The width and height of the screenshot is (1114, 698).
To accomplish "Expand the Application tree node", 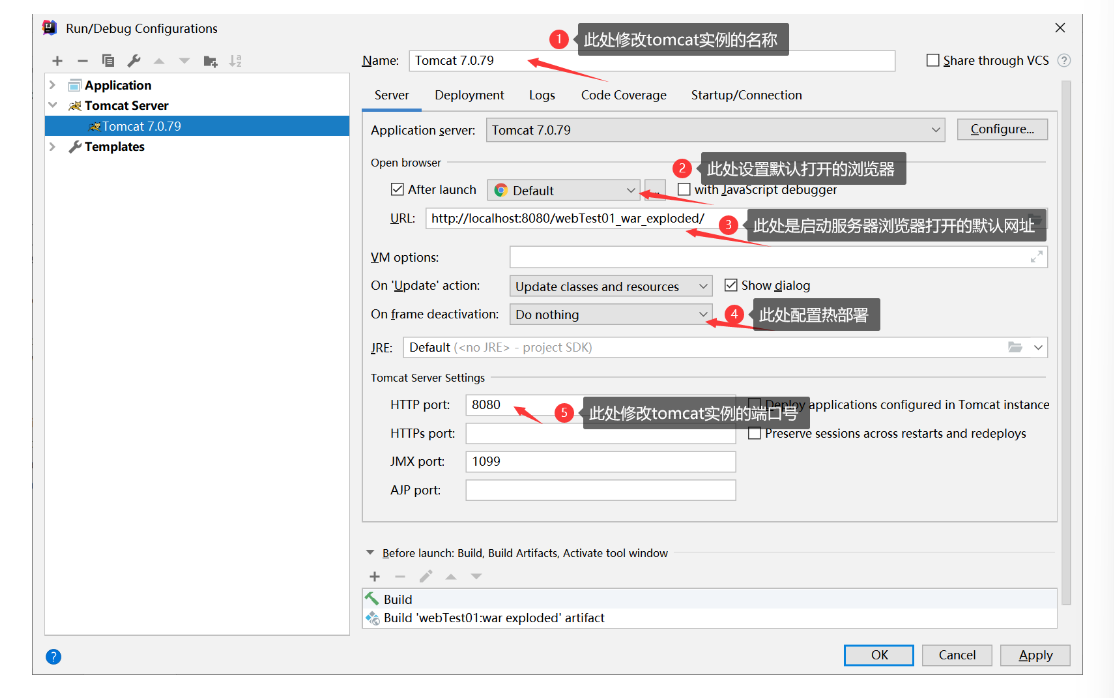I will coord(52,85).
